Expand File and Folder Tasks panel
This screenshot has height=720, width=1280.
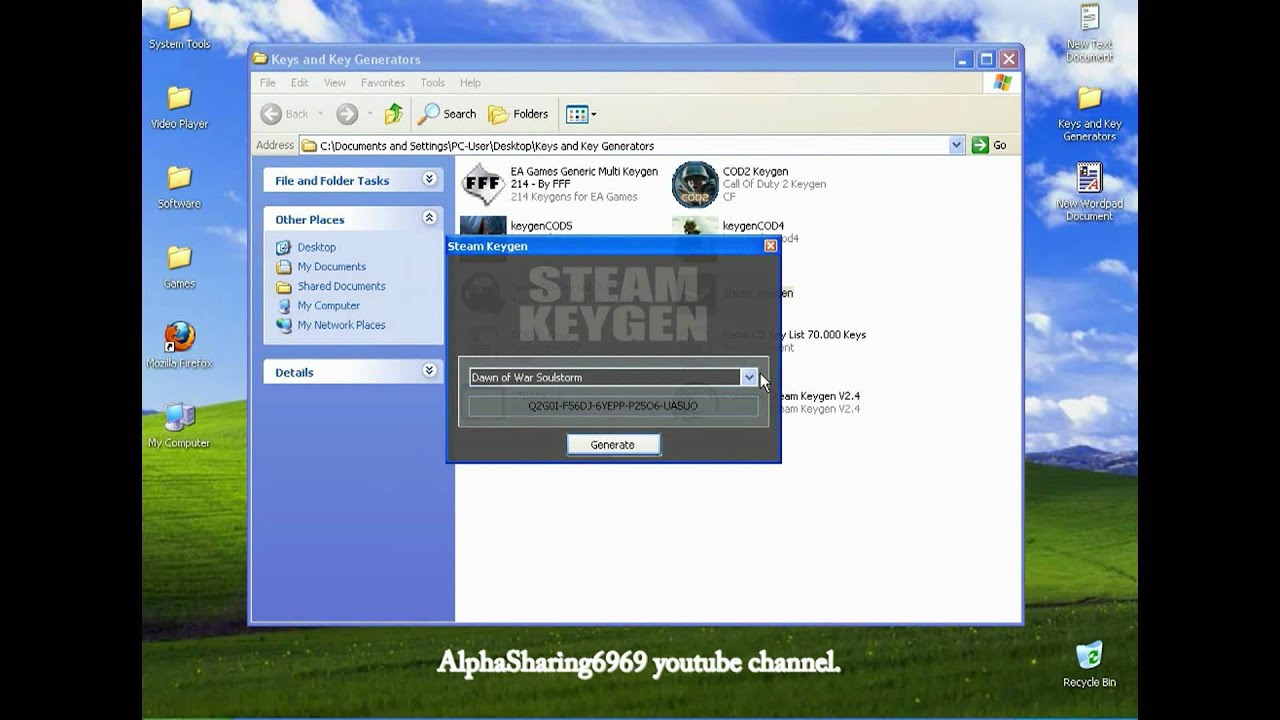pyautogui.click(x=429, y=179)
